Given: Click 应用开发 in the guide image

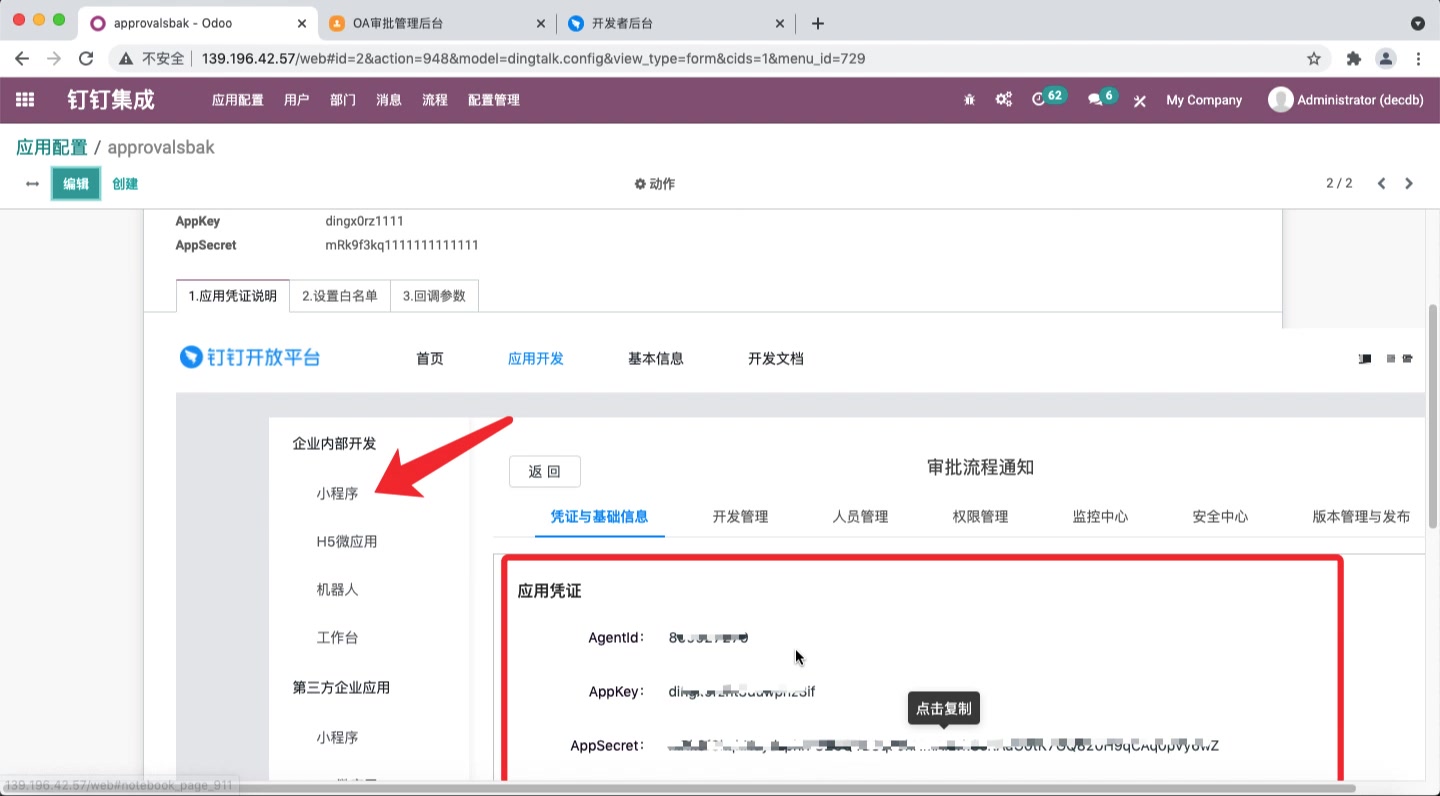Looking at the screenshot, I should pyautogui.click(x=536, y=359).
